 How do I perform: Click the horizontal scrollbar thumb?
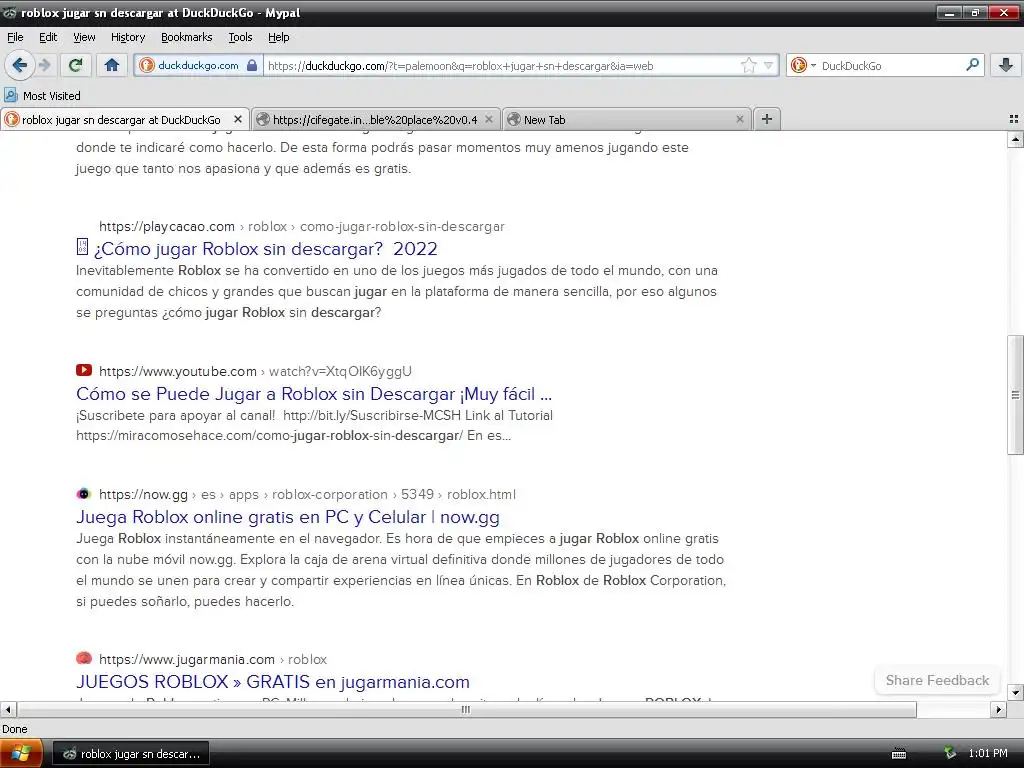pyautogui.click(x=466, y=709)
